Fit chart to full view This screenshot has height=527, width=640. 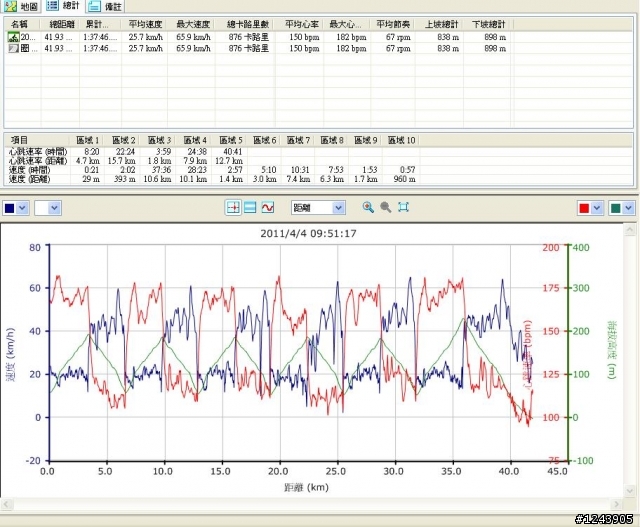point(403,208)
